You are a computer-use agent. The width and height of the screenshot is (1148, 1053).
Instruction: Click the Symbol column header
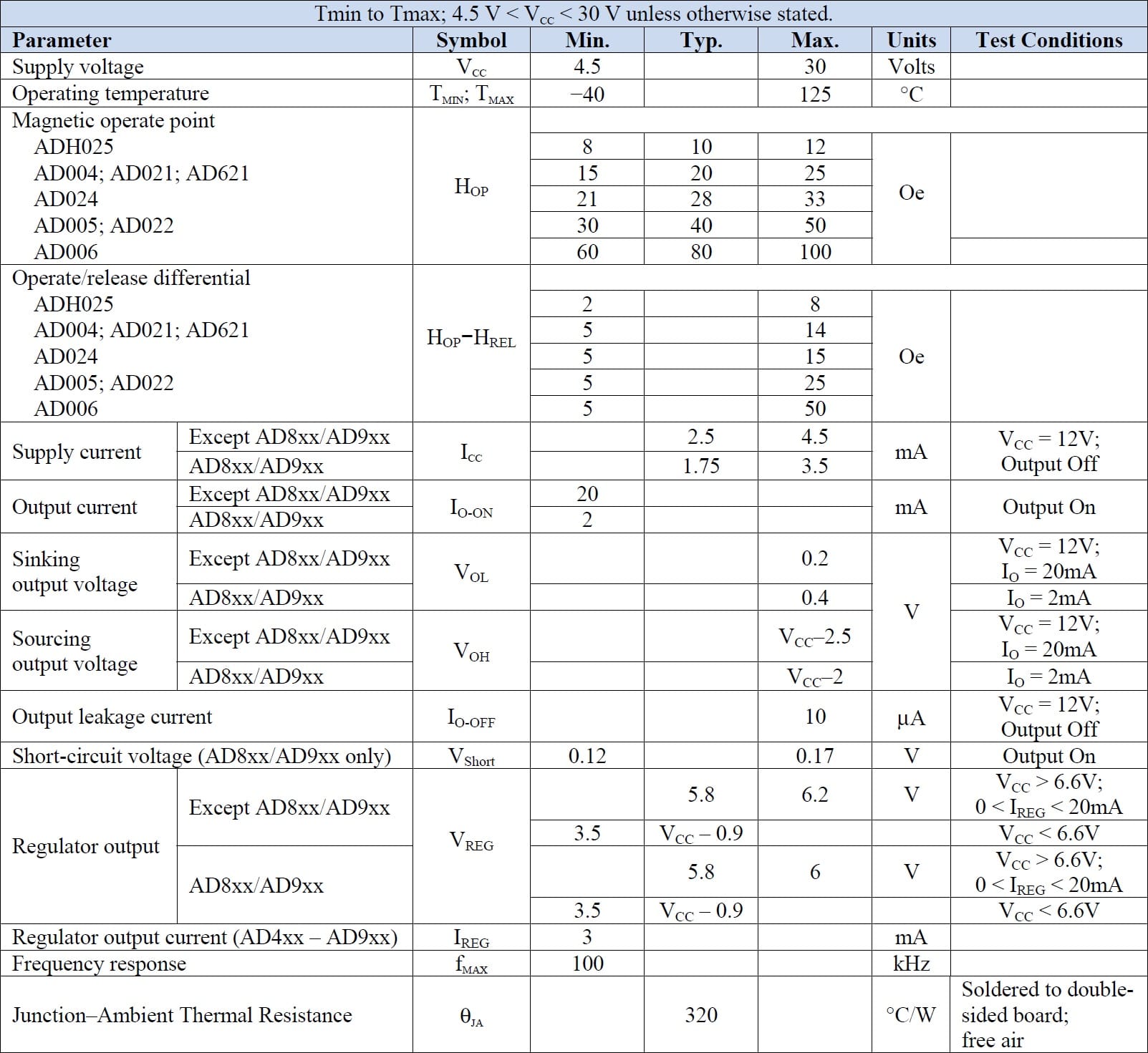tap(471, 40)
